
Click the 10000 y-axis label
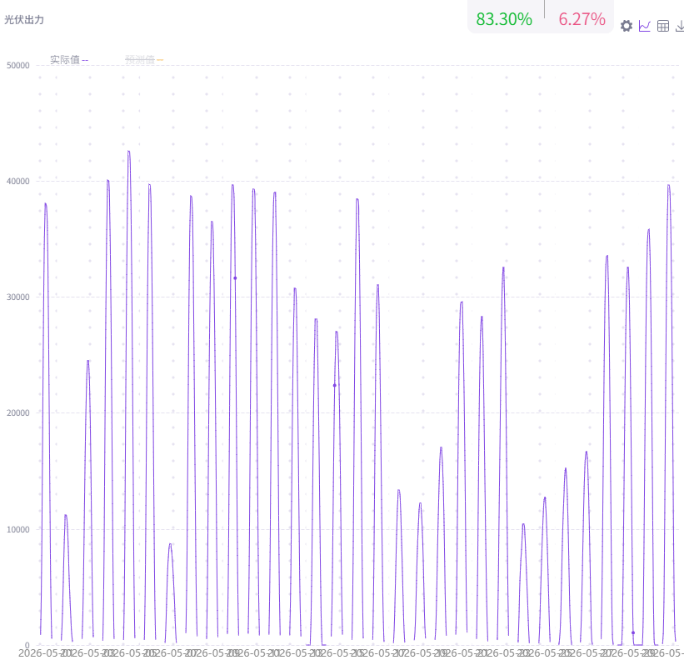tap(18, 529)
